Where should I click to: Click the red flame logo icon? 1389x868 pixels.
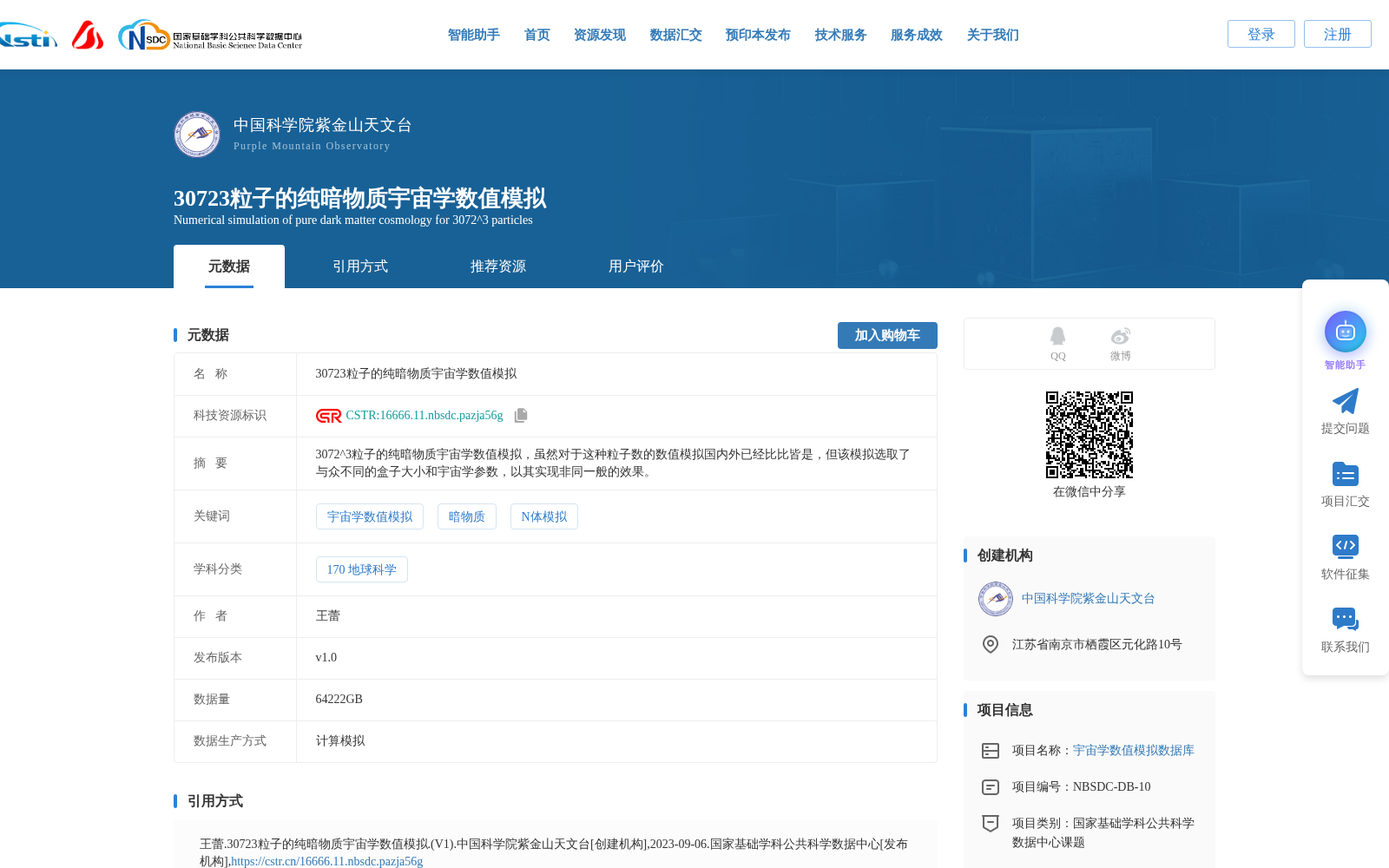pos(87,35)
